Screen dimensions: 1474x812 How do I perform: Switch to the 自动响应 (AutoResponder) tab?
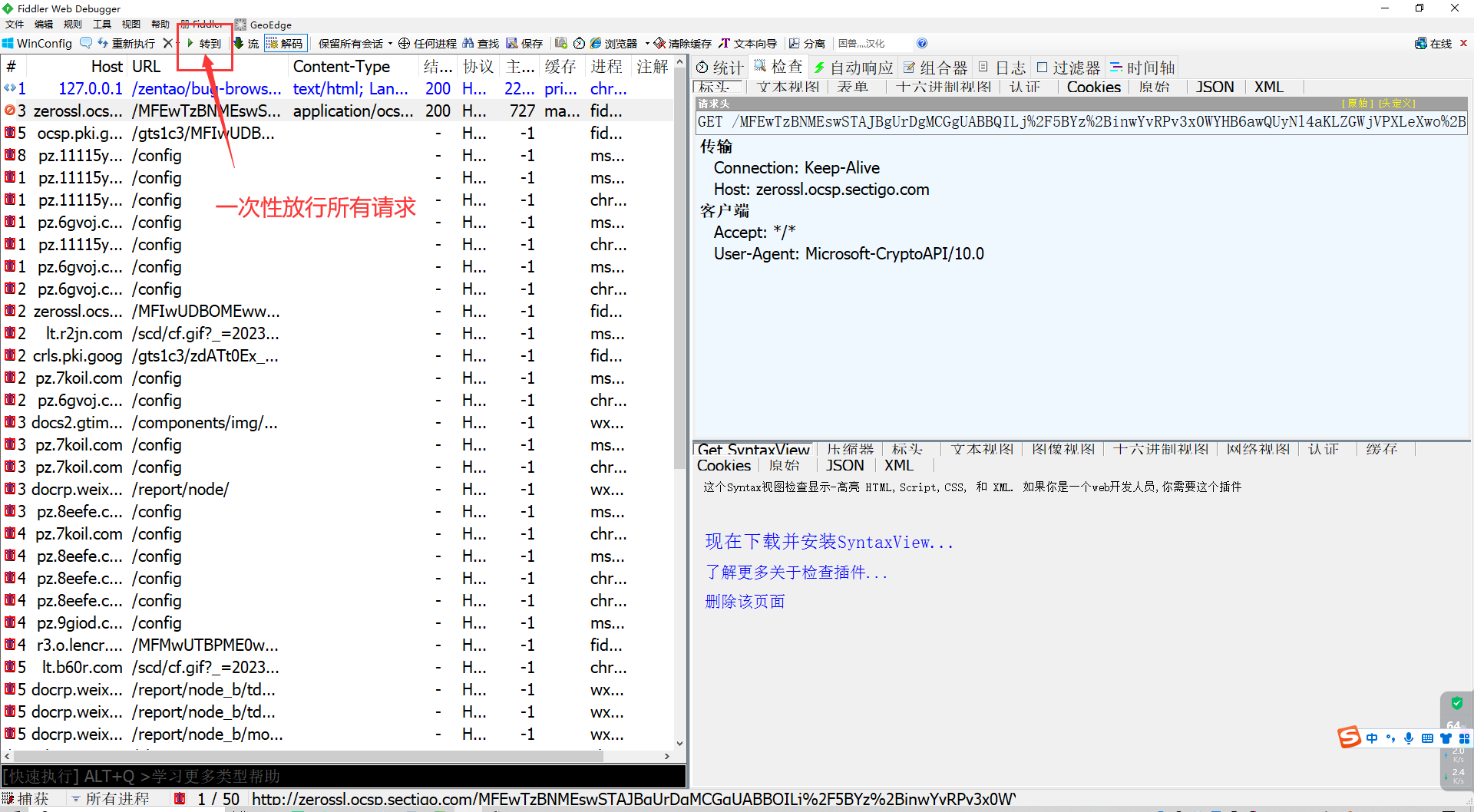pyautogui.click(x=854, y=68)
